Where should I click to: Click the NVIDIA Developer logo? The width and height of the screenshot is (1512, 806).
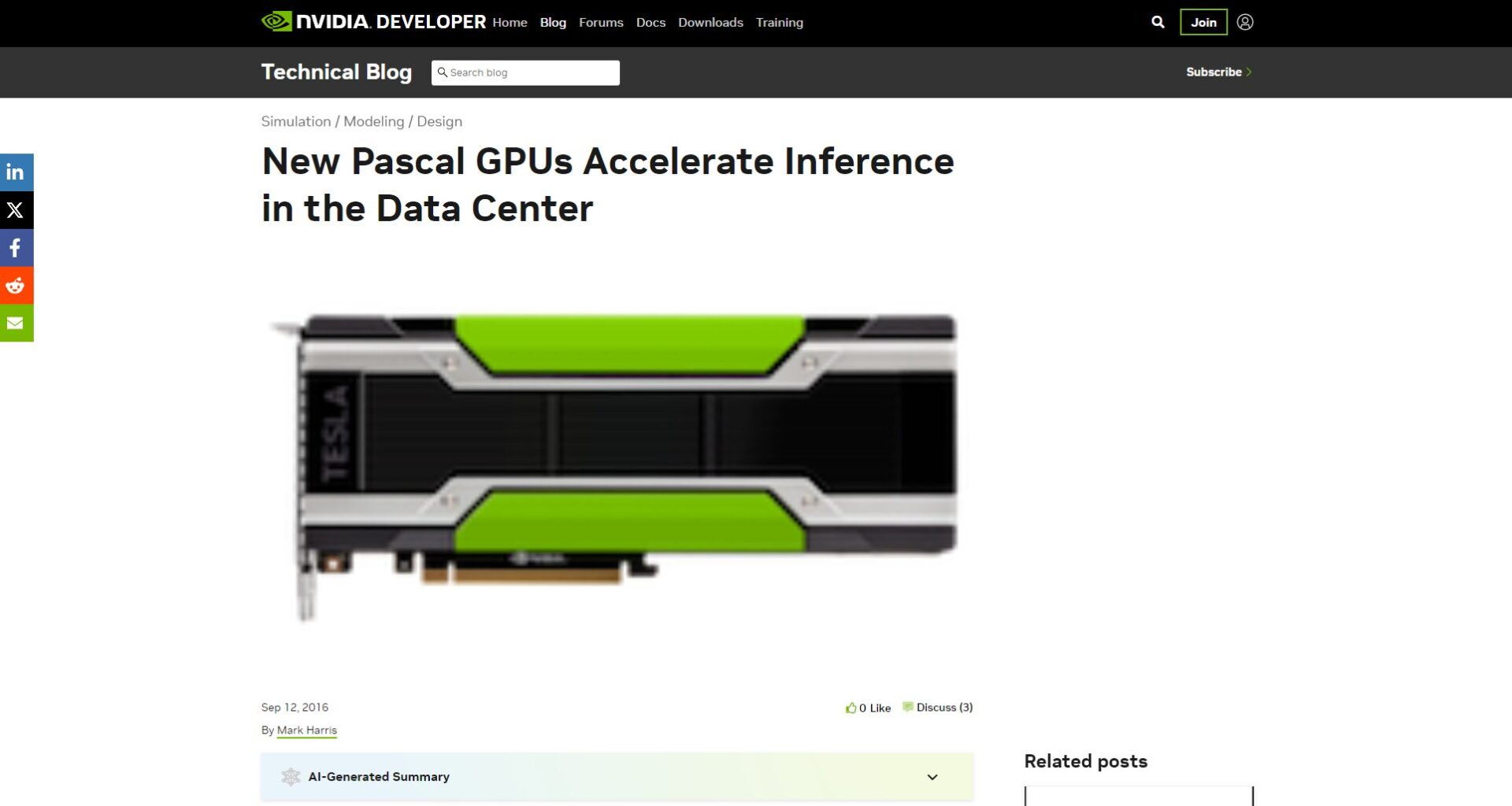[x=373, y=21]
